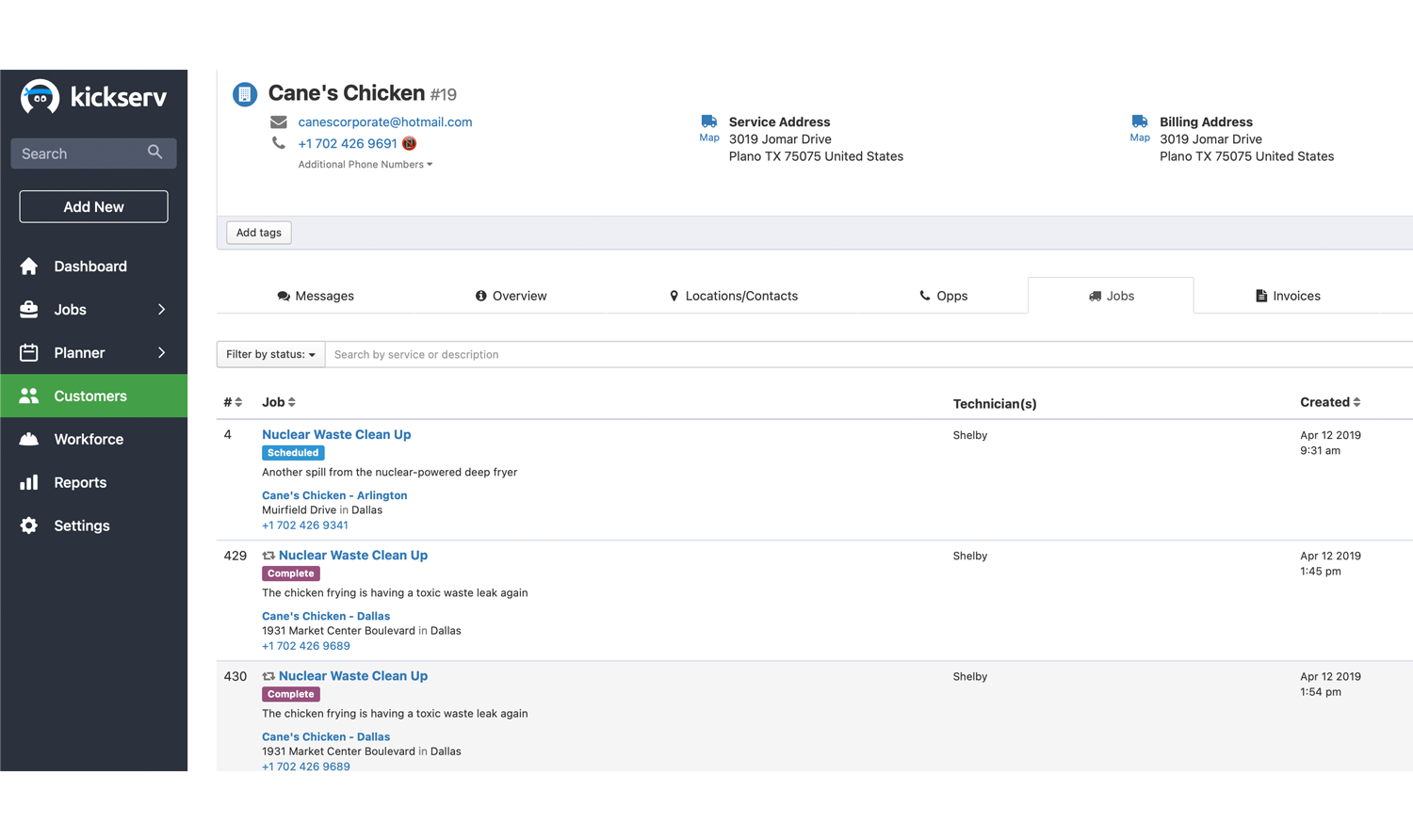The image size is (1413, 840).
Task: Click the Customers people icon
Action: pyautogui.click(x=29, y=396)
